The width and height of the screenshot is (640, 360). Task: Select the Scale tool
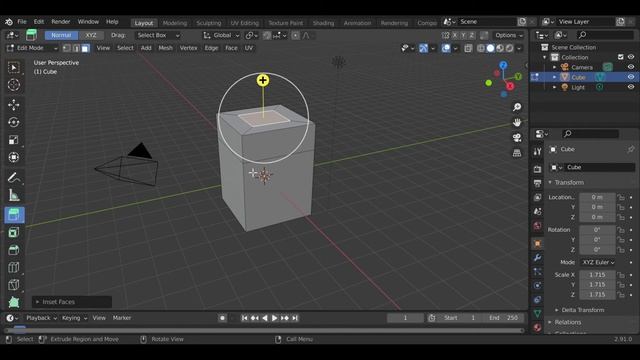pos(14,140)
